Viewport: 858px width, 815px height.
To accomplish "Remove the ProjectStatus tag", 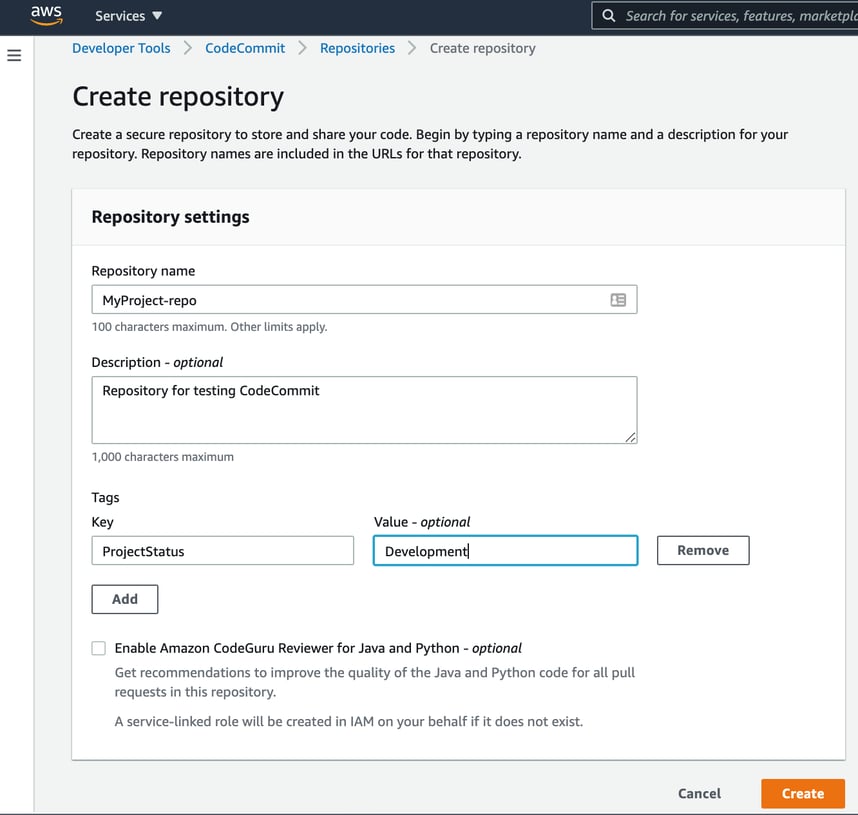I will 703,551.
